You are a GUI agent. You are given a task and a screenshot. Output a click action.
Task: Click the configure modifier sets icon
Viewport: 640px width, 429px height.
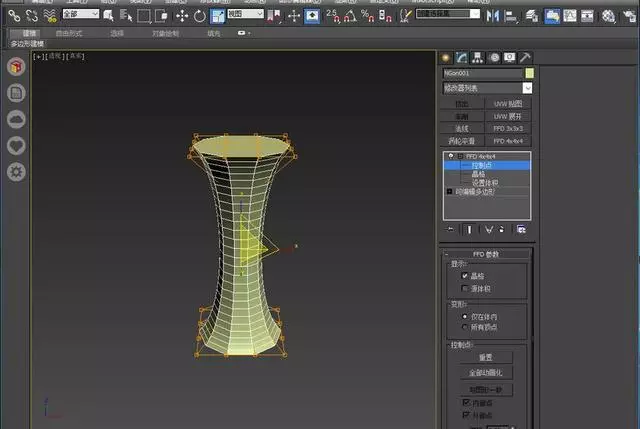pyautogui.click(x=521, y=229)
